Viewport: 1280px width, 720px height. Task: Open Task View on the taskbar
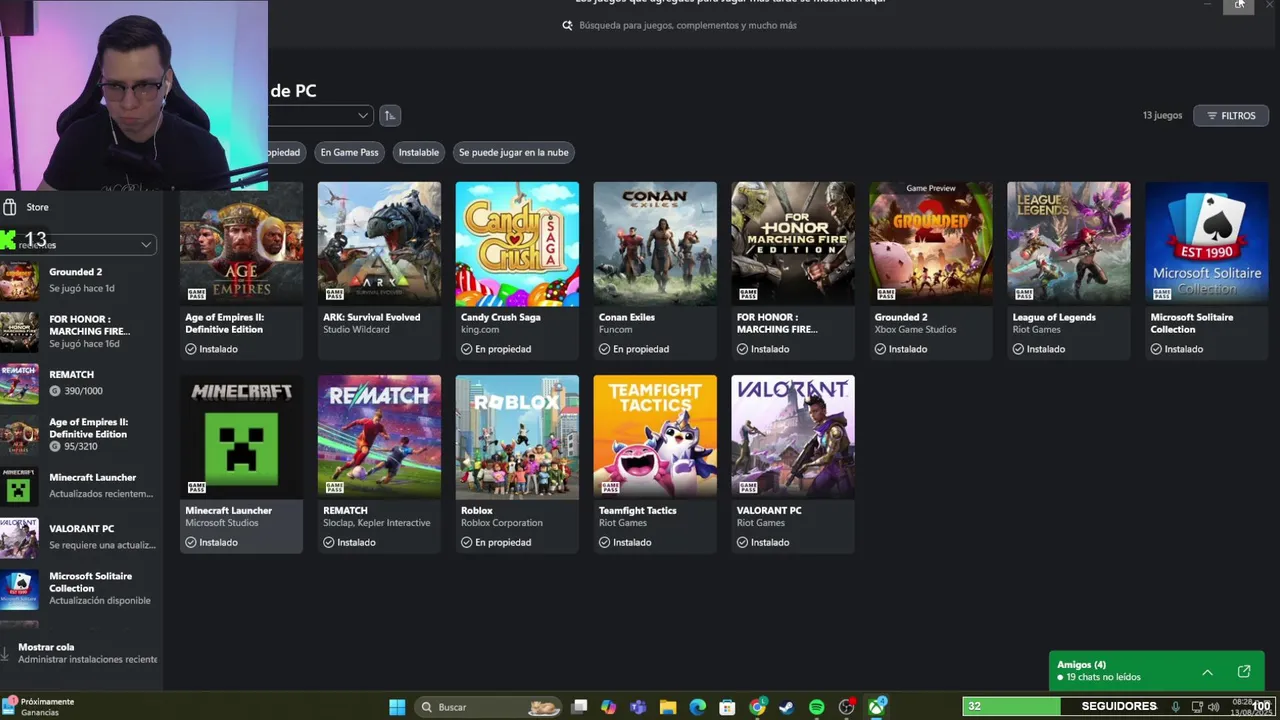(579, 707)
